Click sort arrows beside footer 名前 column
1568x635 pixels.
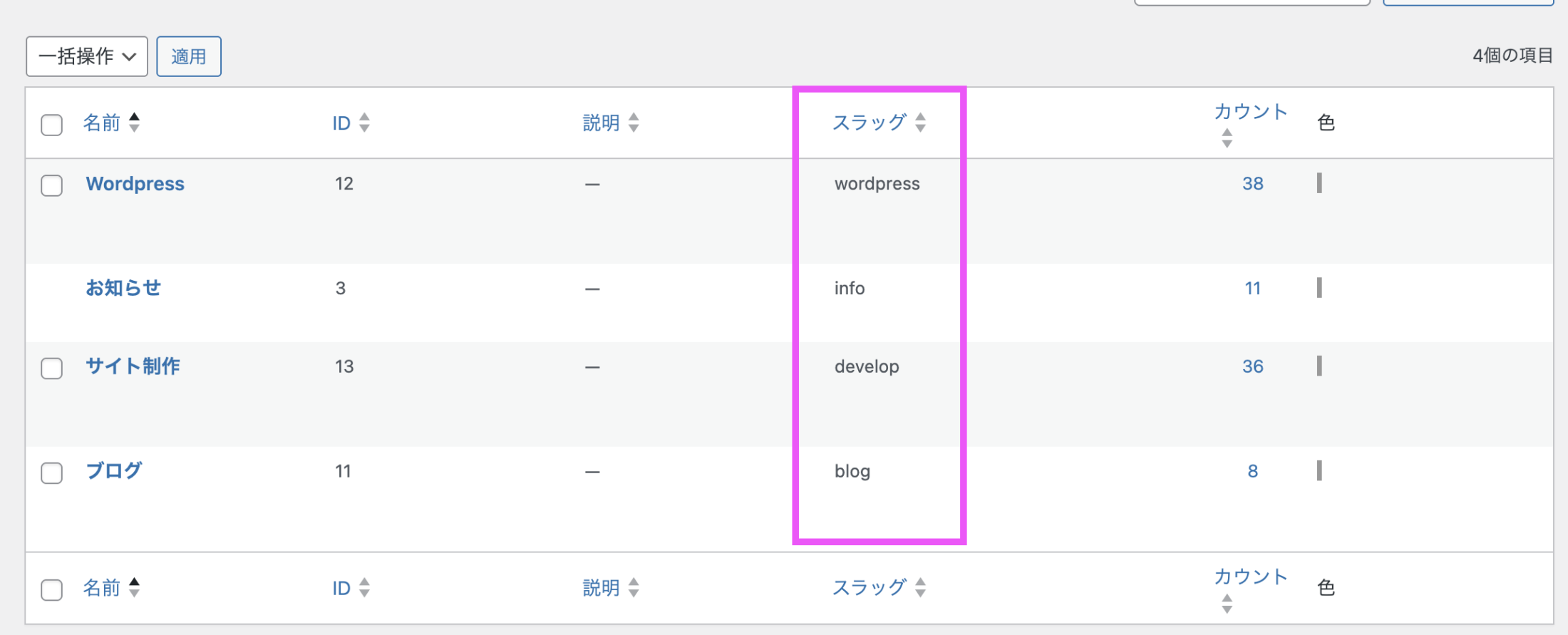[x=134, y=588]
